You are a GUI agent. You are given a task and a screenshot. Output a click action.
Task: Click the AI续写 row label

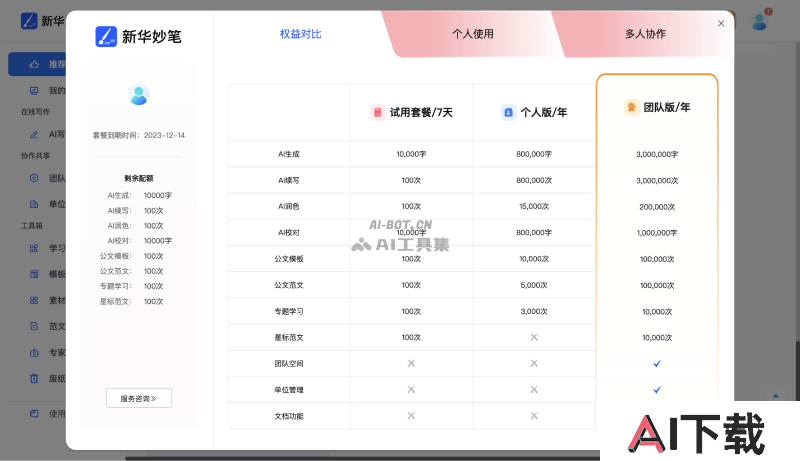click(289, 181)
